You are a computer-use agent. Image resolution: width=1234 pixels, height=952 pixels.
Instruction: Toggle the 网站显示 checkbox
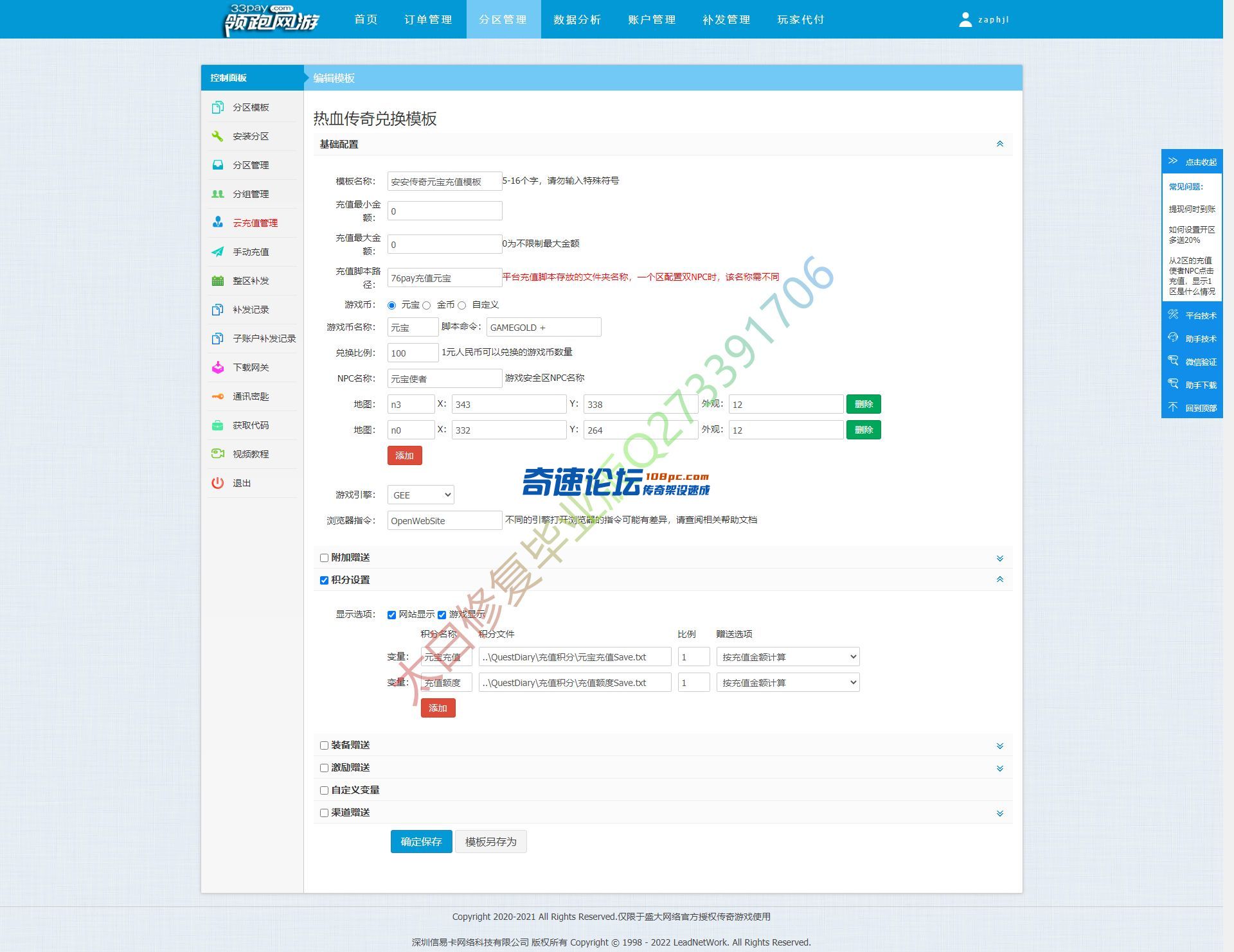pyautogui.click(x=391, y=615)
